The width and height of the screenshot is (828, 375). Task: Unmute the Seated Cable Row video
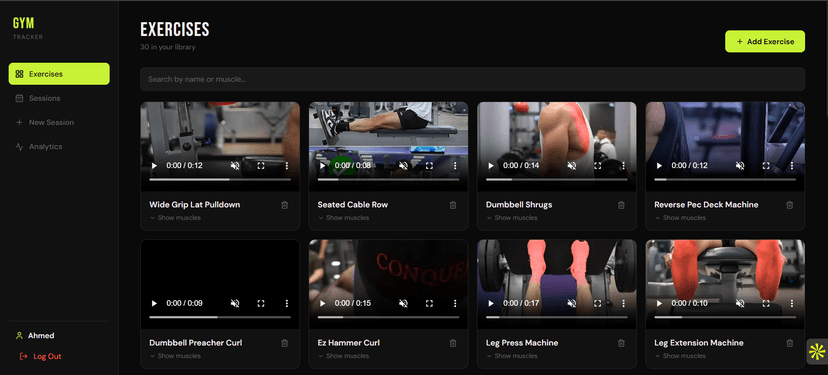[x=403, y=166]
